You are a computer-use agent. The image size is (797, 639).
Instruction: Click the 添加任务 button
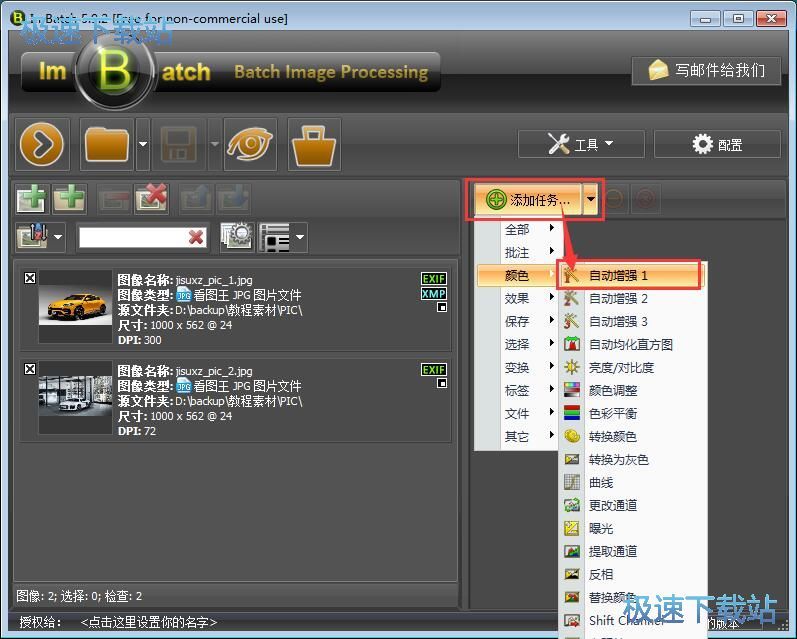pyautogui.click(x=529, y=199)
